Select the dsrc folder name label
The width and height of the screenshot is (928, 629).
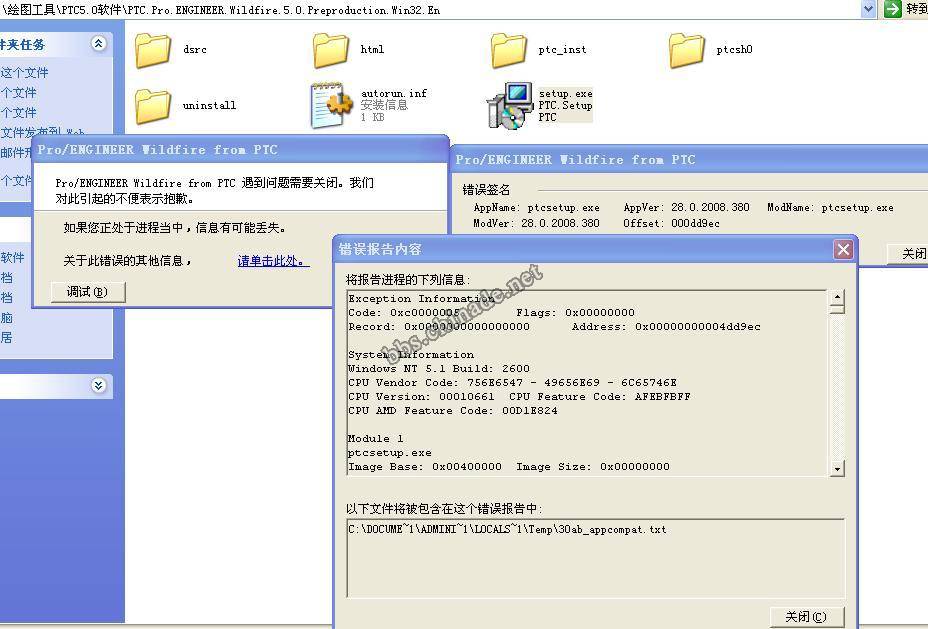[195, 50]
